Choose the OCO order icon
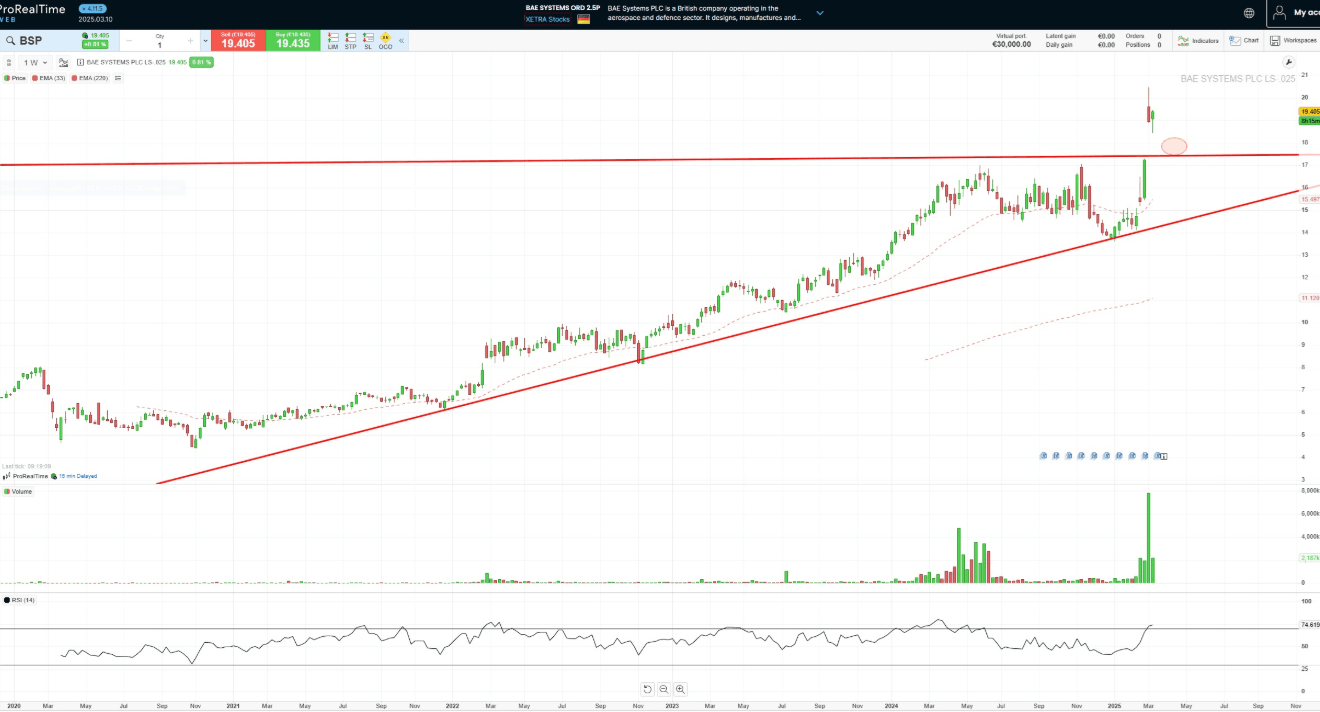The width and height of the screenshot is (1320, 712). pyautogui.click(x=385, y=41)
